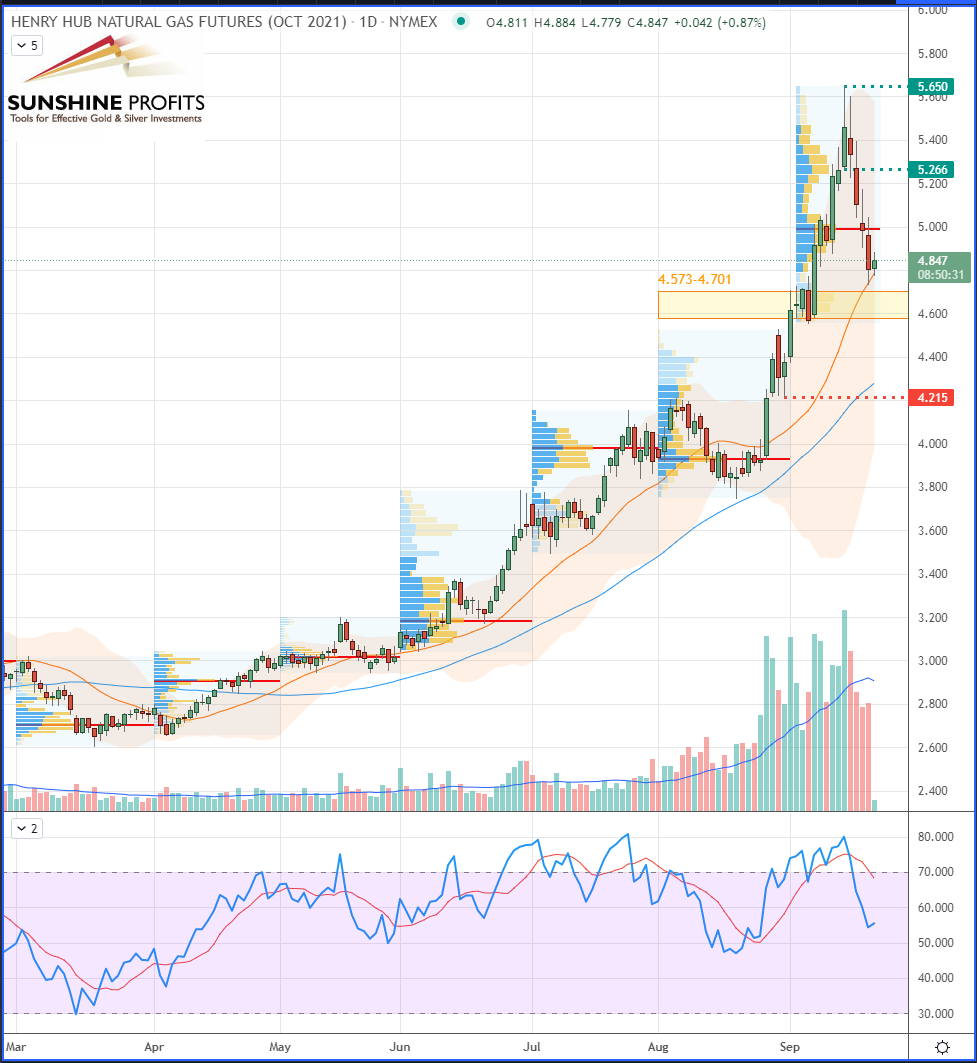Select the red 4.215 price label

pyautogui.click(x=932, y=398)
